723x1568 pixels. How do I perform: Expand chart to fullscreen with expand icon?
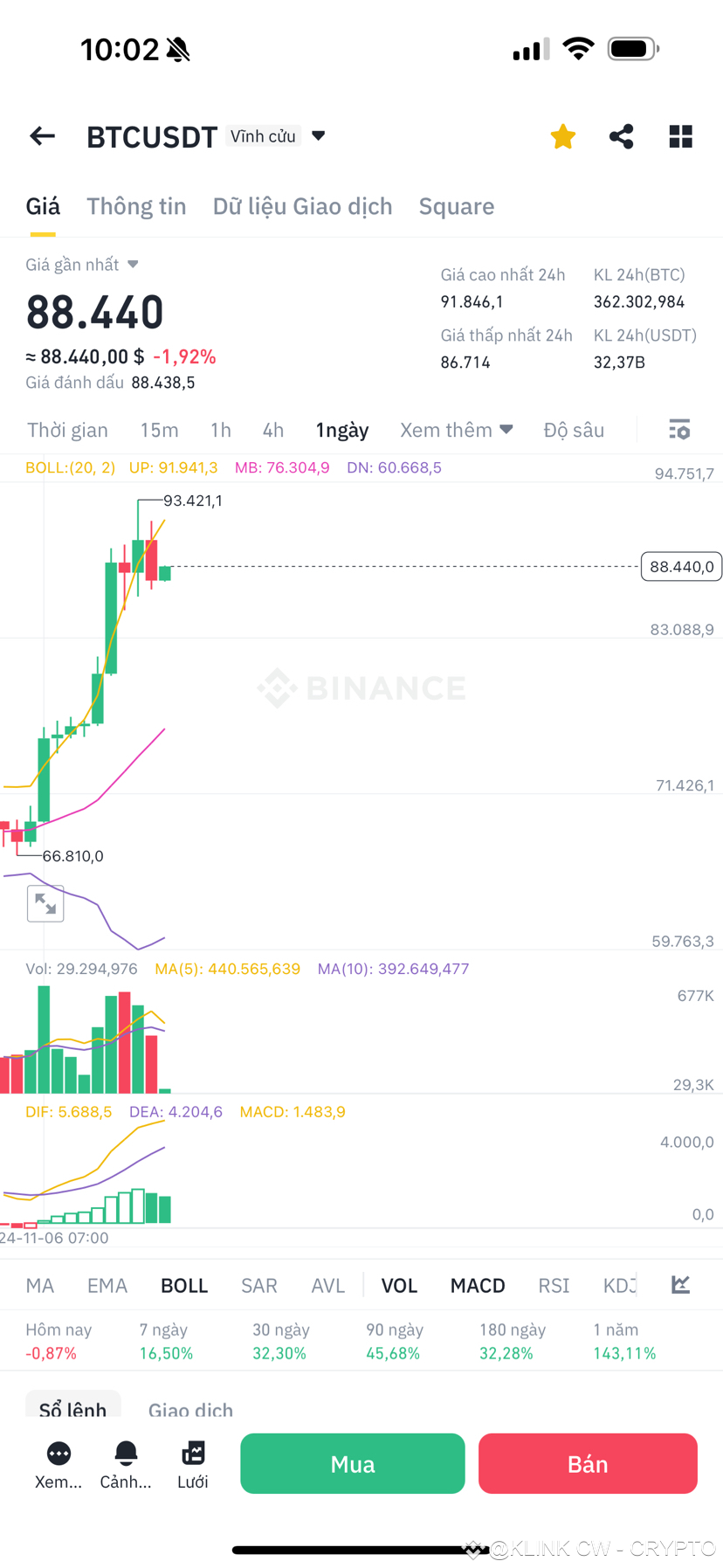coord(45,903)
